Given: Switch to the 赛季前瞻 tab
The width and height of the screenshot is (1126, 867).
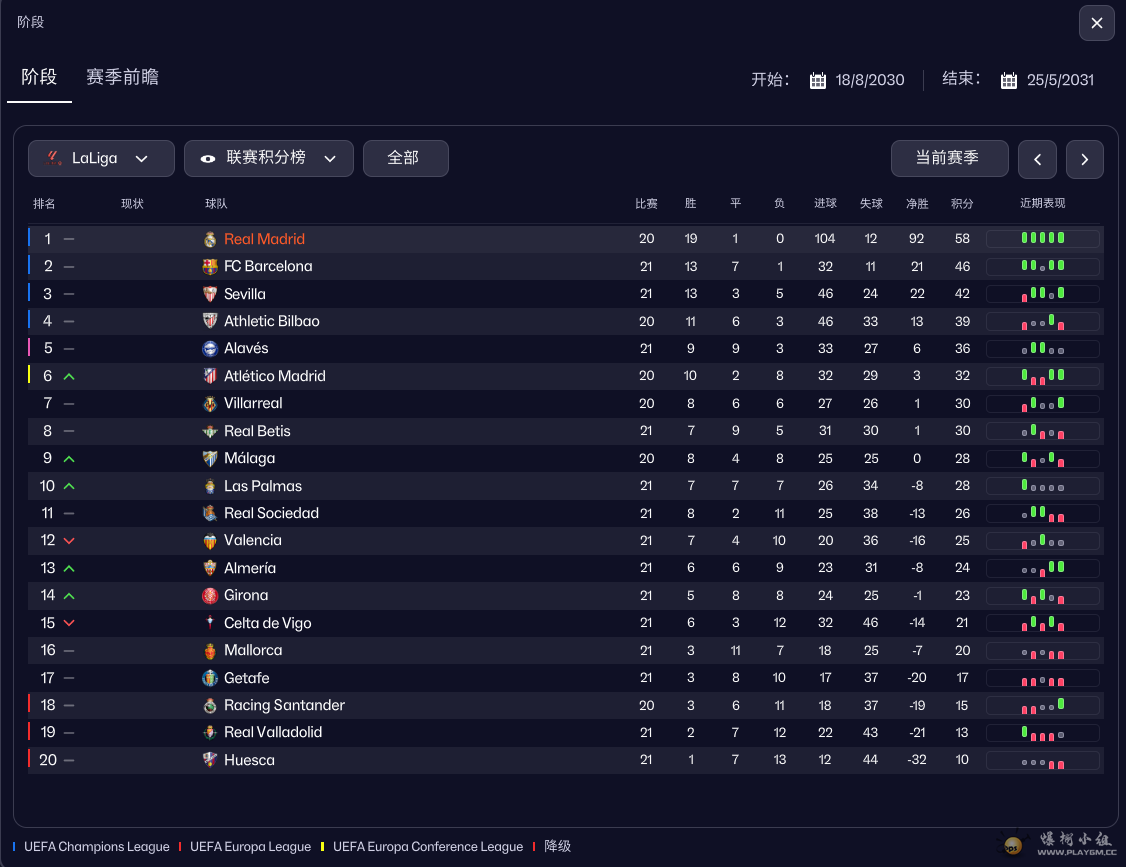Looking at the screenshot, I should tap(122, 77).
